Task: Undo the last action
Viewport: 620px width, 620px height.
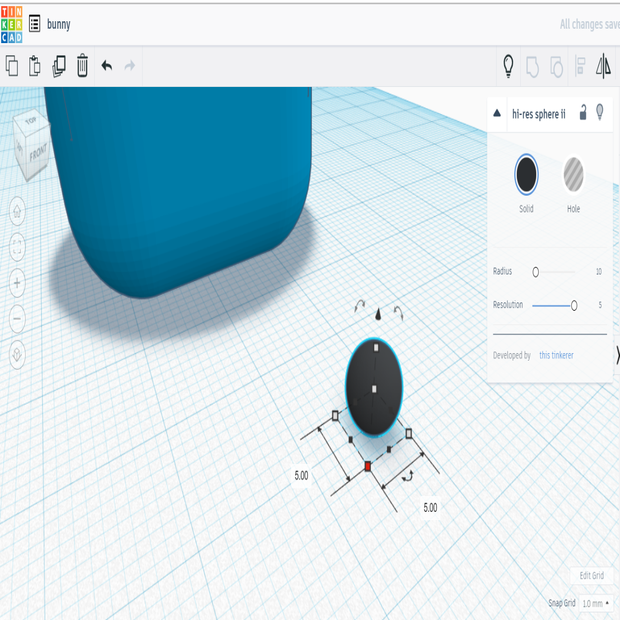Action: pyautogui.click(x=107, y=66)
